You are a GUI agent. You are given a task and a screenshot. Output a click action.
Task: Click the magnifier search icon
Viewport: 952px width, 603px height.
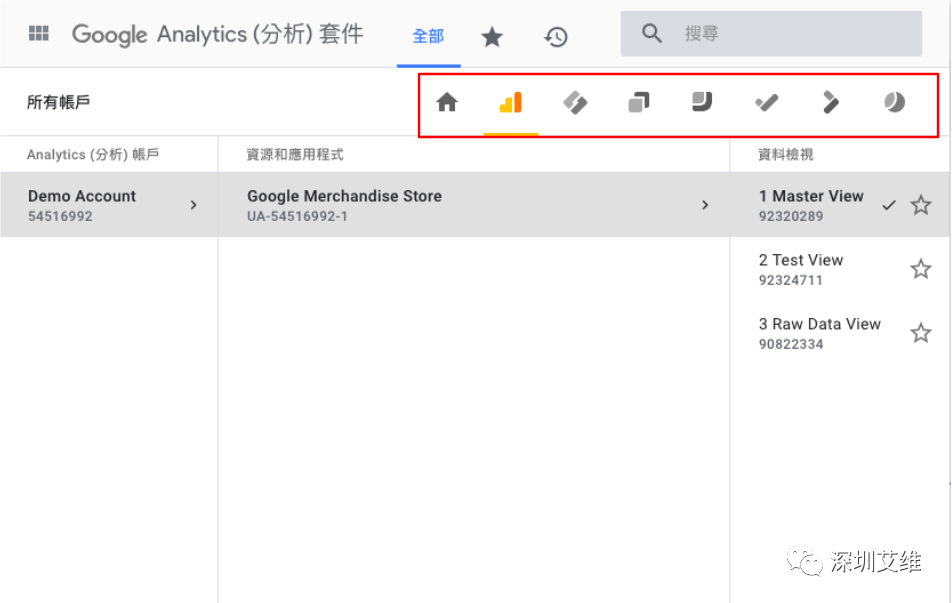pyautogui.click(x=651, y=33)
